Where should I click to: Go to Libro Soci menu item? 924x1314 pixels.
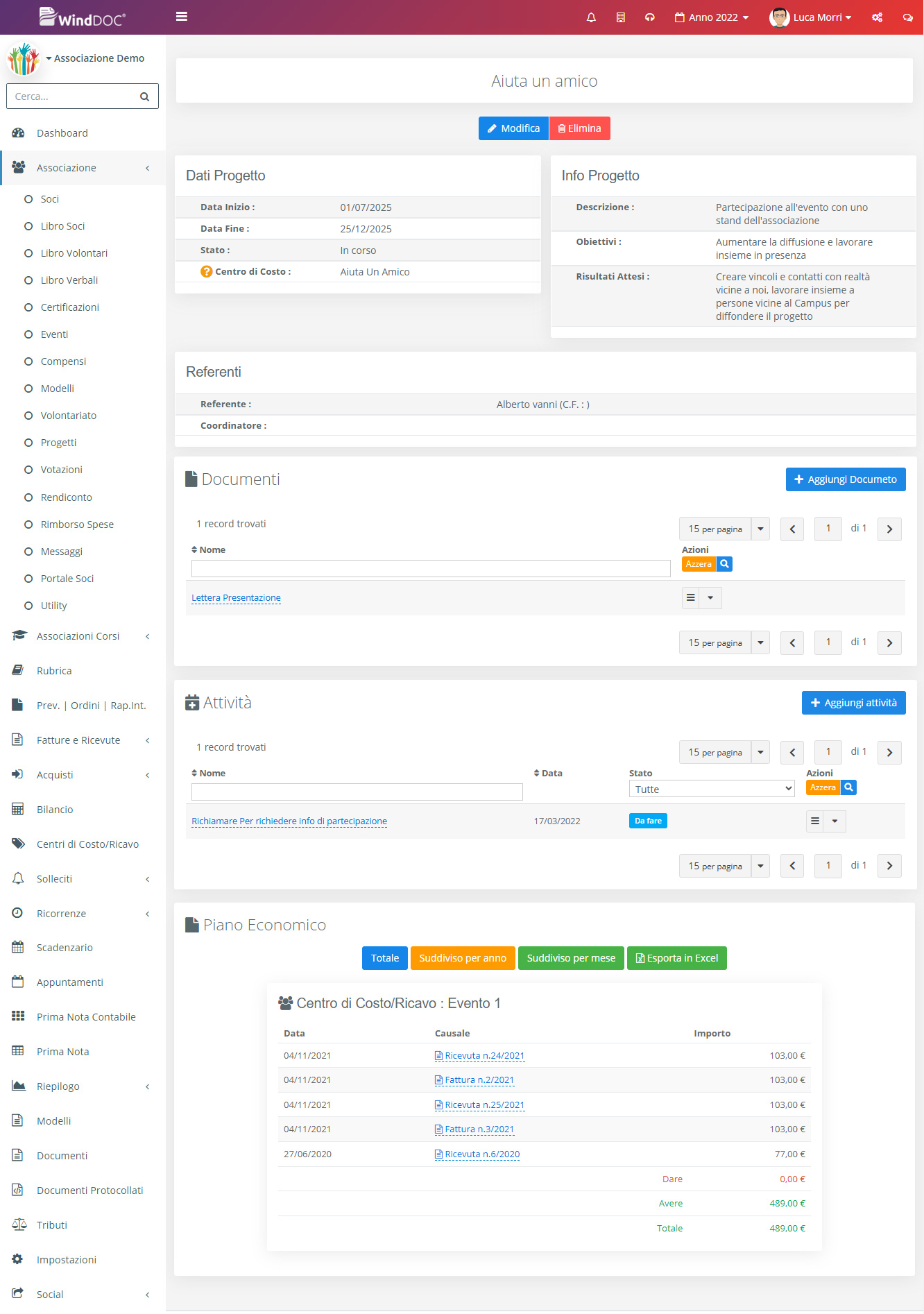pos(62,226)
